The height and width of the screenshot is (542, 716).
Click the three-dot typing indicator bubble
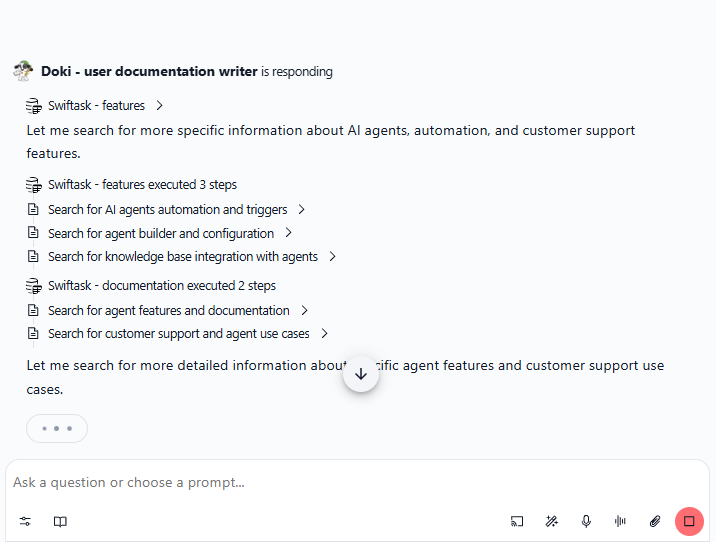[57, 428]
